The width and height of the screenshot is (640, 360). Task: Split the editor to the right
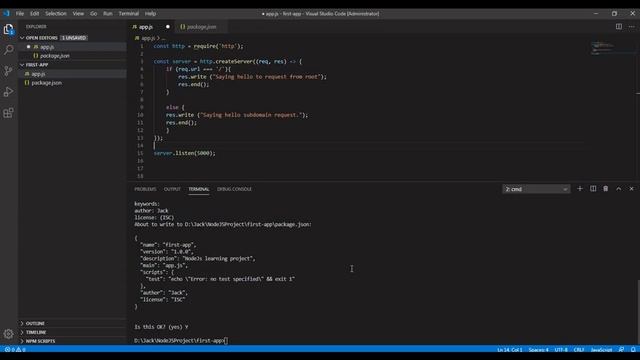coord(619,27)
